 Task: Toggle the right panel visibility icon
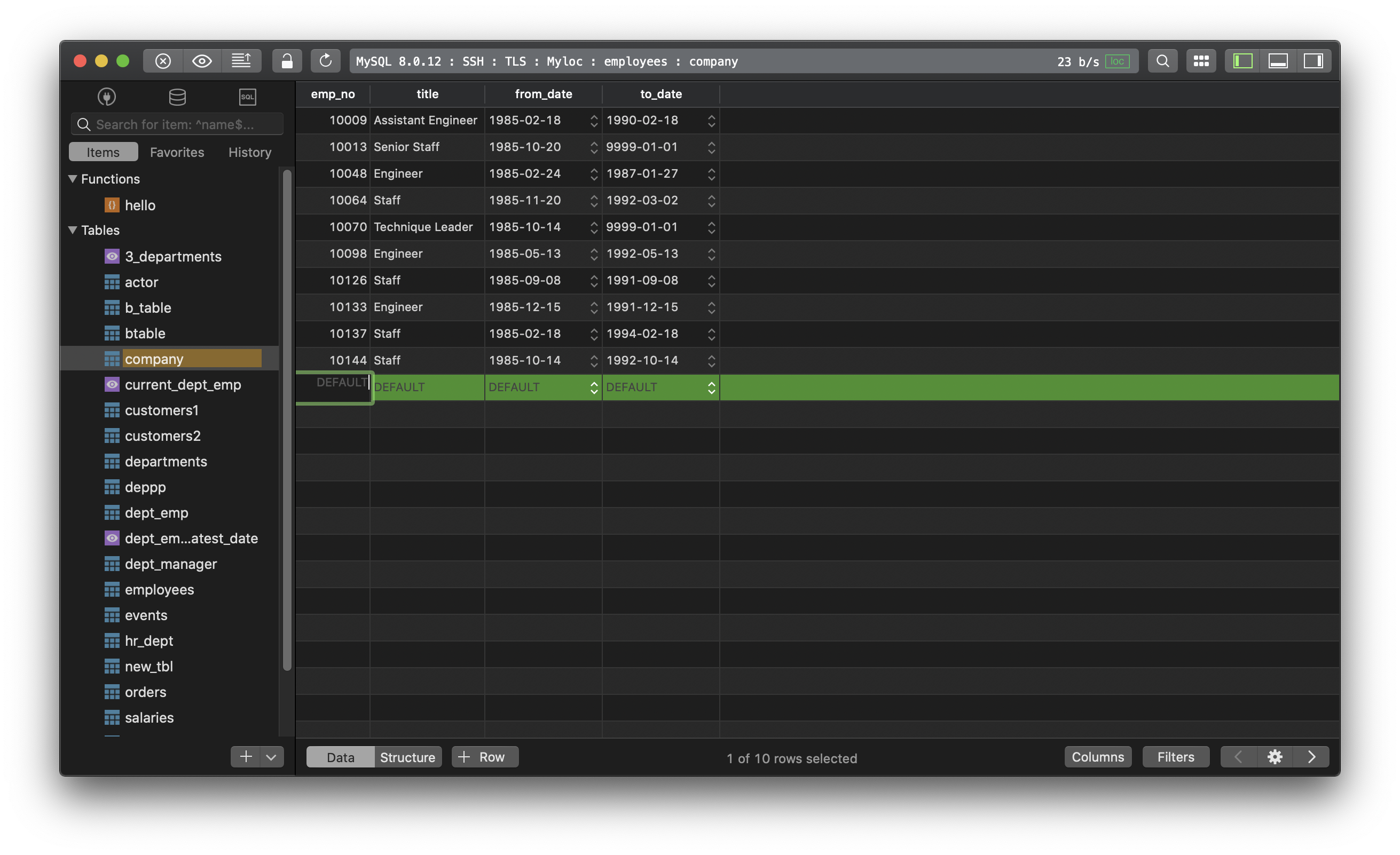(1314, 61)
